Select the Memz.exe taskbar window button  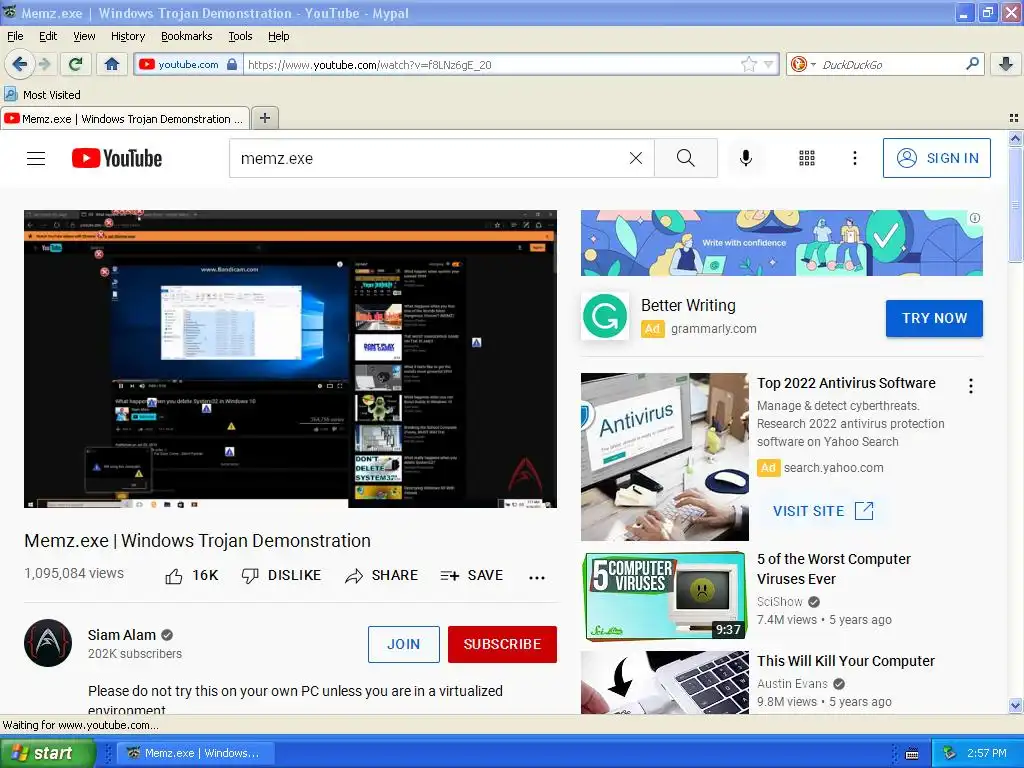tap(195, 753)
